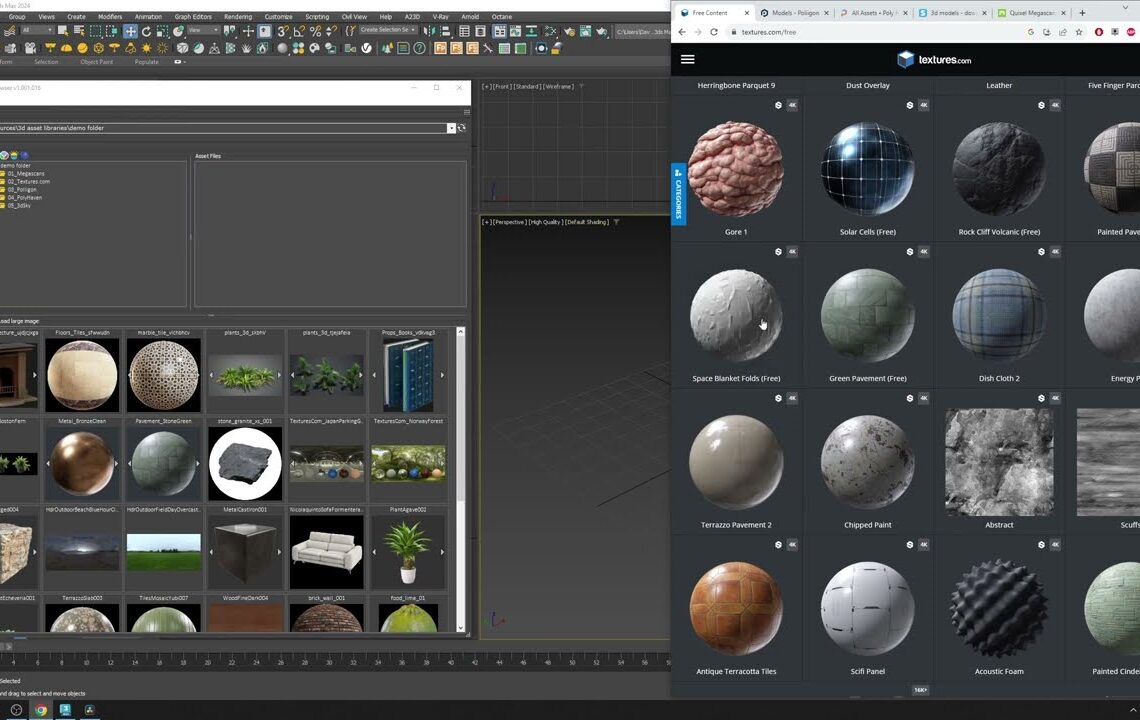
Task: Refresh the asset browser folder path
Action: [x=461, y=128]
